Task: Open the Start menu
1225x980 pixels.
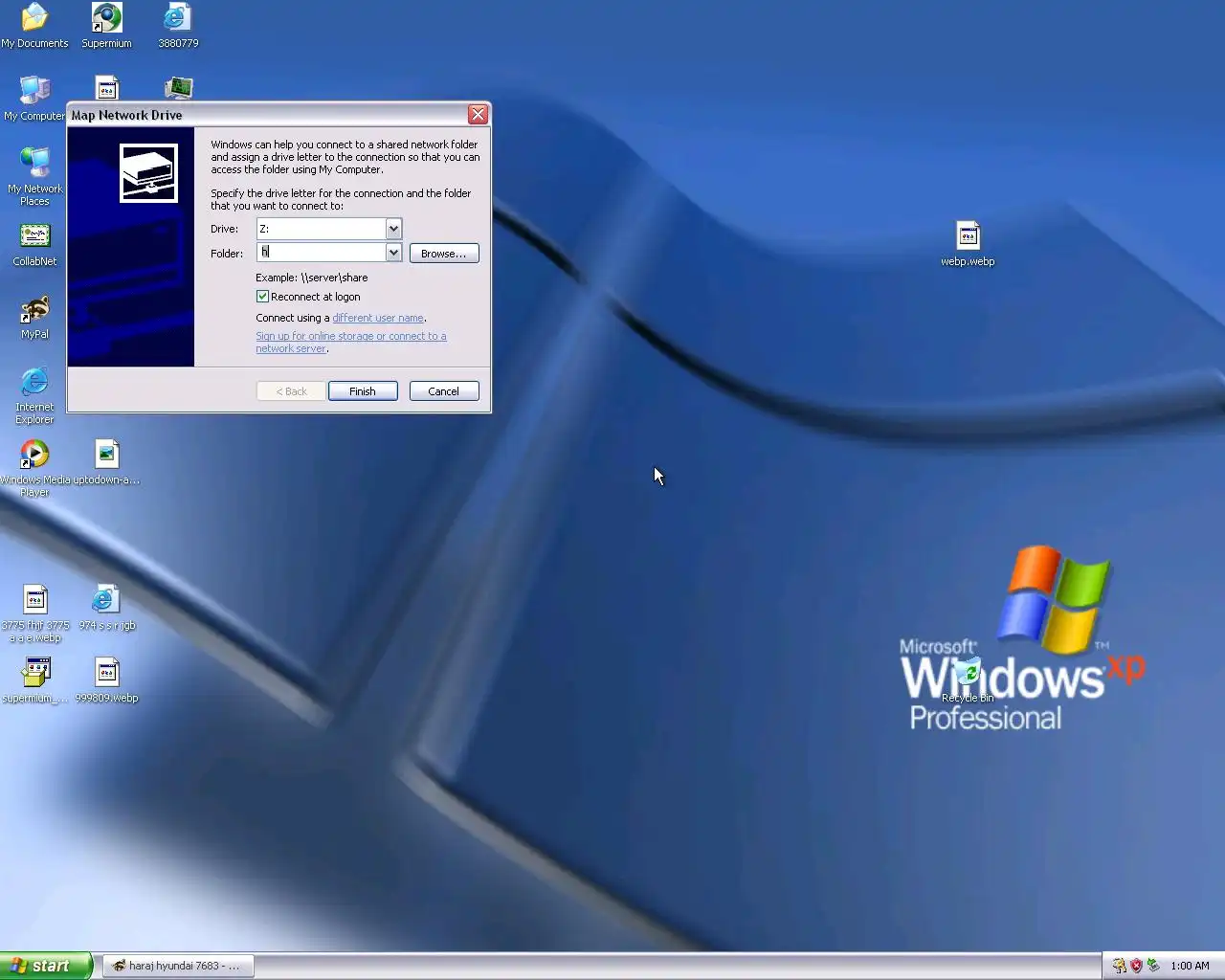Action: tap(46, 966)
